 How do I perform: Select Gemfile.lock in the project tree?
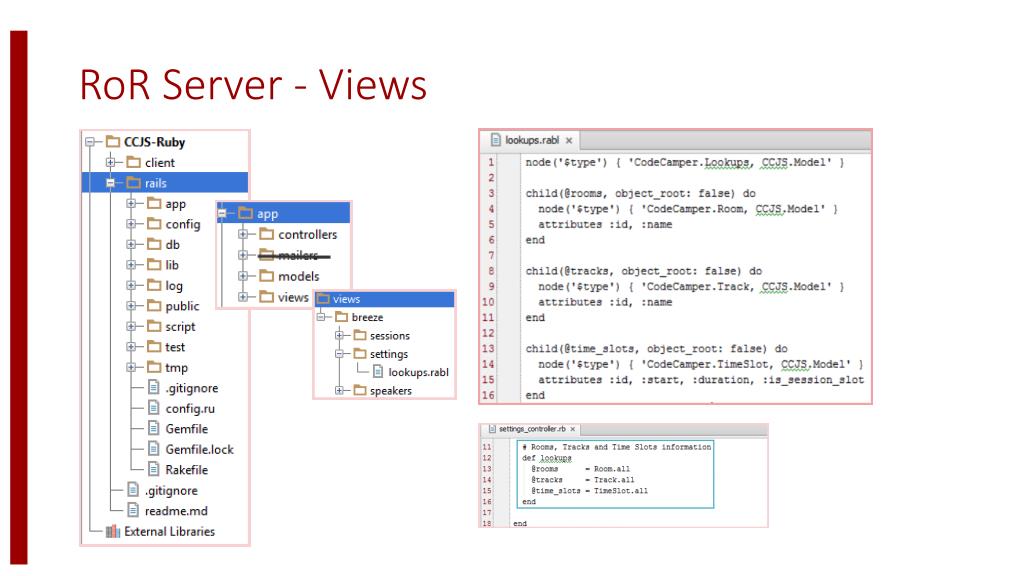[x=199, y=449]
